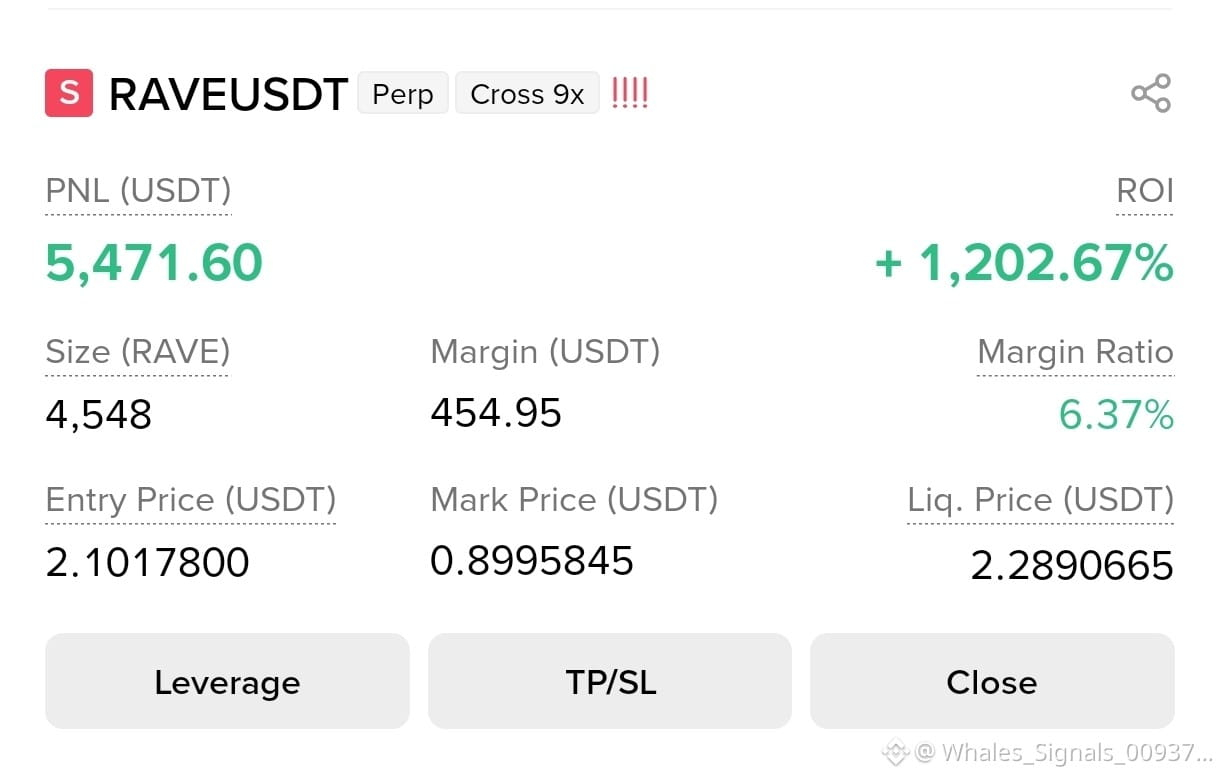Click the red S short-position badge
The width and height of the screenshot is (1220, 777).
coord(69,93)
